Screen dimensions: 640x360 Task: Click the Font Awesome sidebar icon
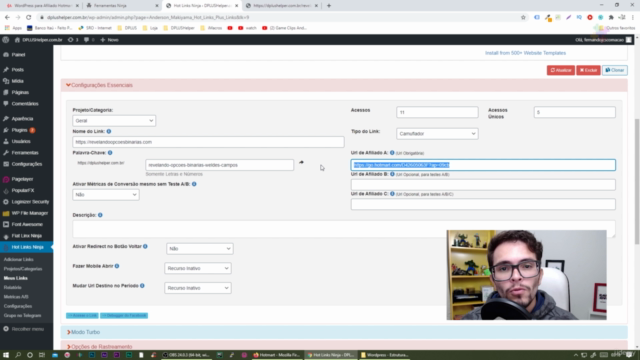pos(6,224)
